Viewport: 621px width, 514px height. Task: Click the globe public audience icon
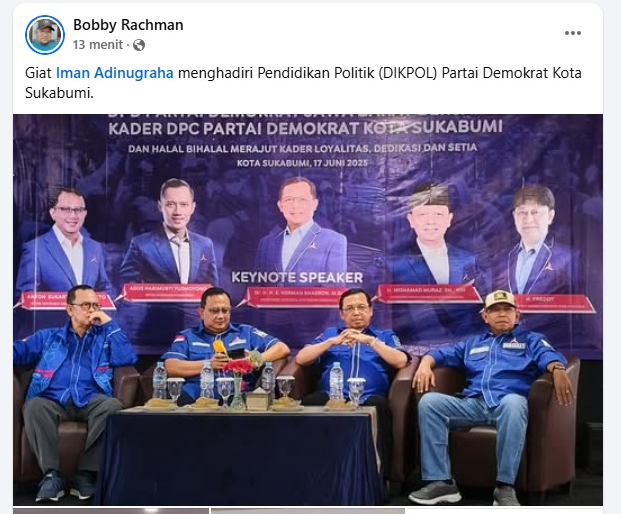pyautogui.click(x=139, y=45)
